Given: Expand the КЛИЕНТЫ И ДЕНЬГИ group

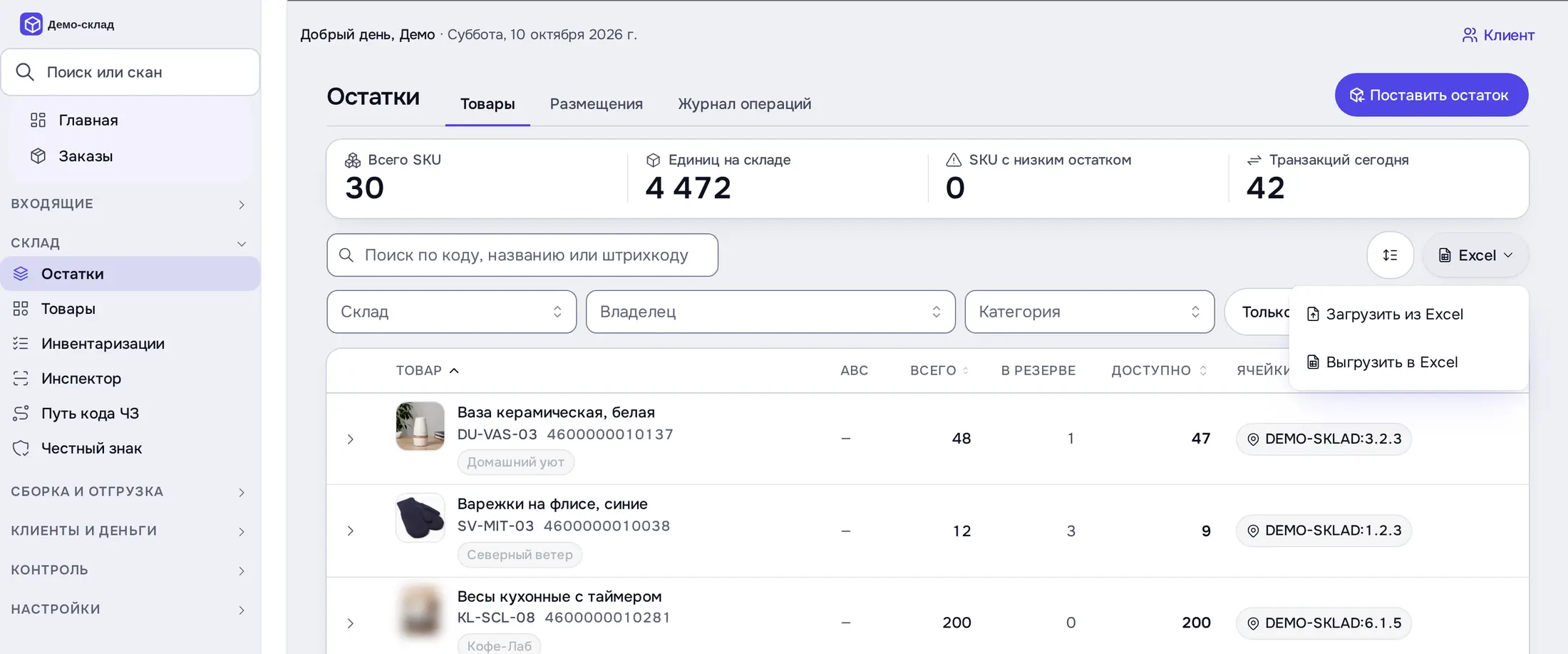Looking at the screenshot, I should point(130,531).
